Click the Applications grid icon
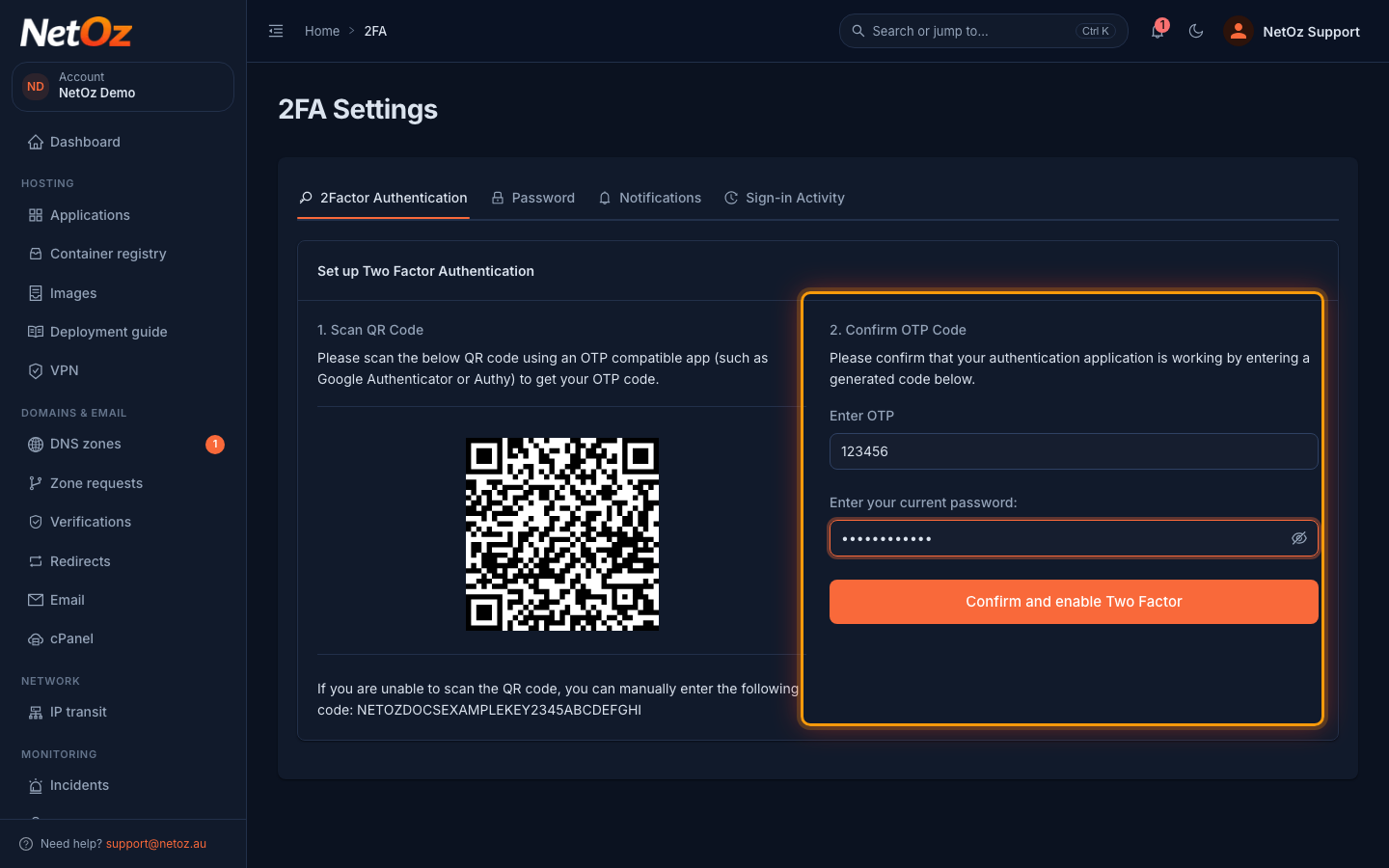 pyautogui.click(x=36, y=215)
